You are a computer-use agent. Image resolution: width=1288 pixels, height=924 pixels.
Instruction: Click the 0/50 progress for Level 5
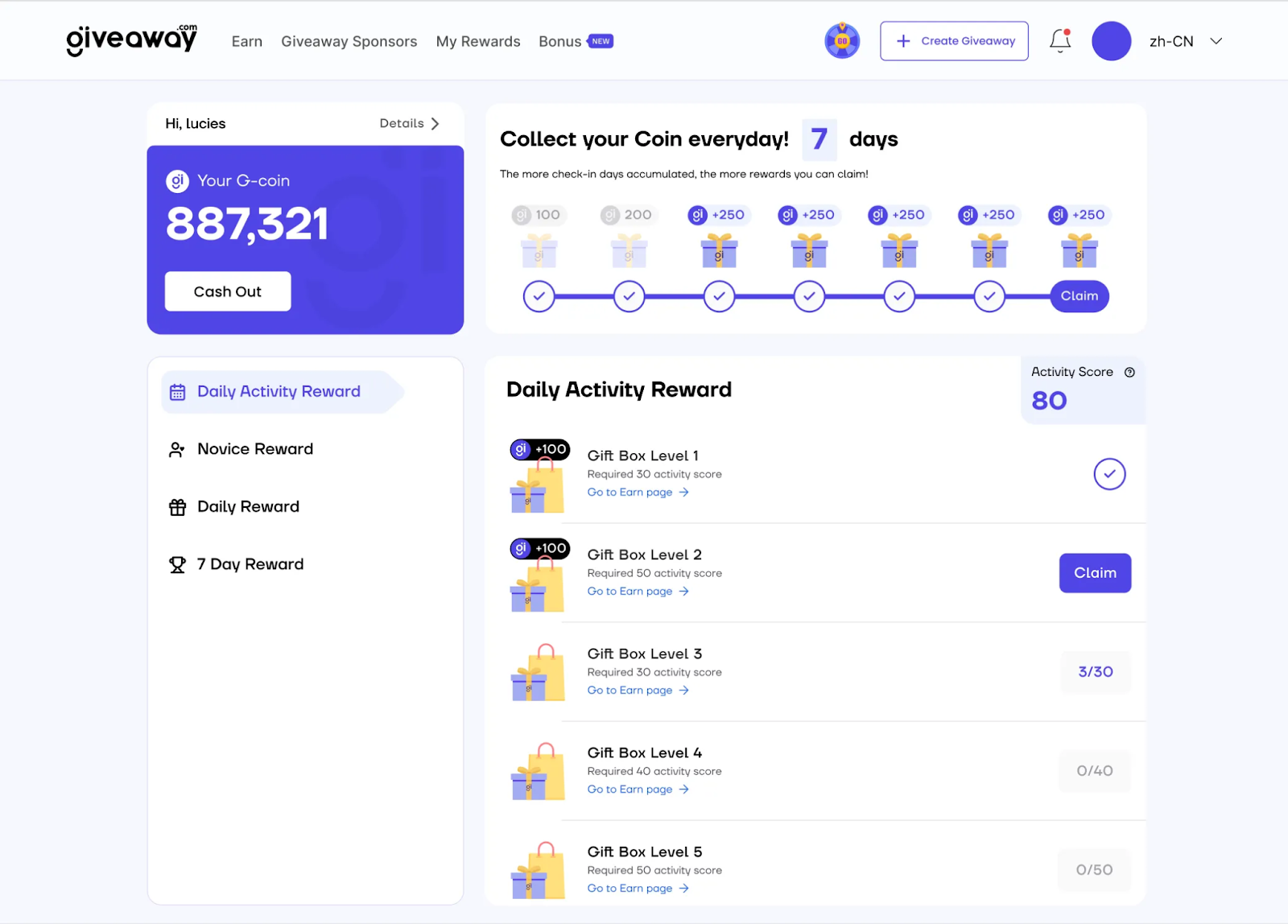coord(1095,870)
